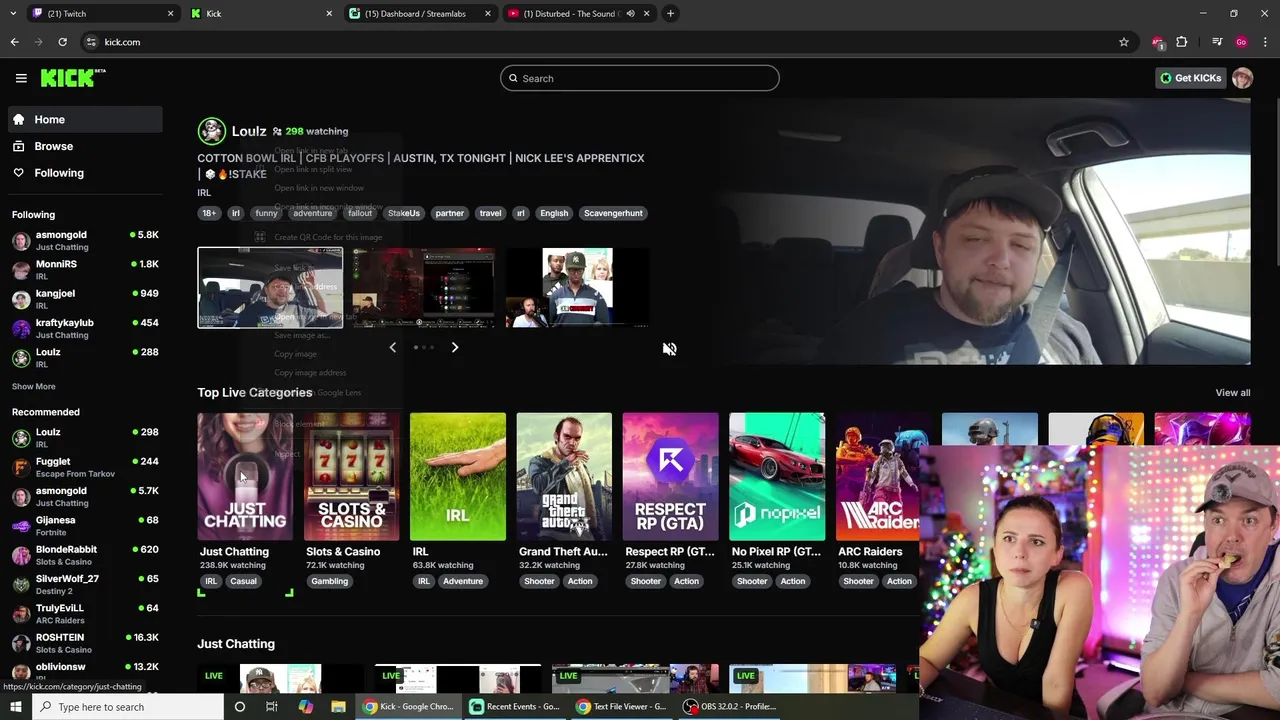Switch to the Dashboard / Streamlabs tab
This screenshot has height=720, width=1280.
pyautogui.click(x=420, y=14)
